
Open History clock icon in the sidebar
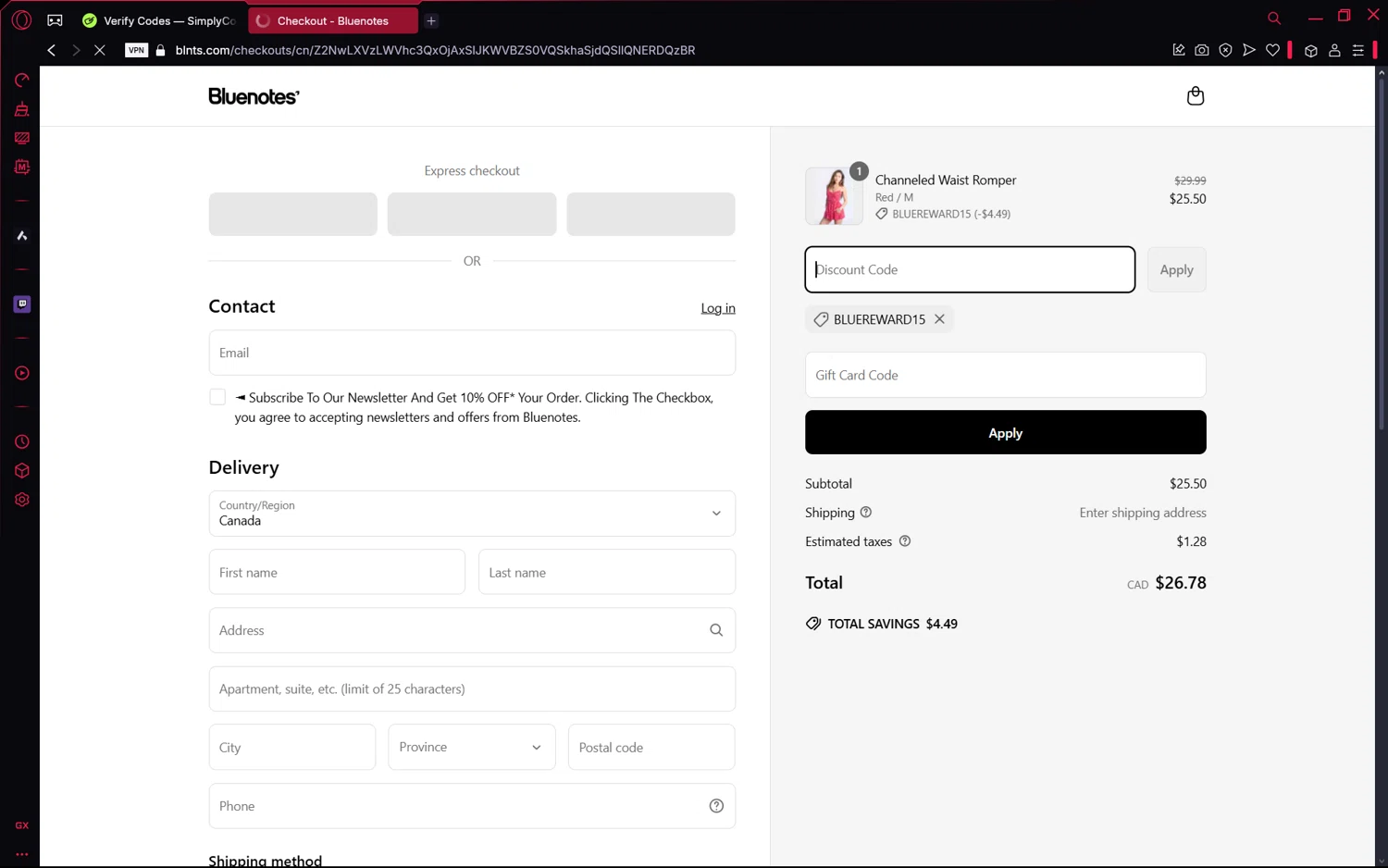(x=22, y=441)
